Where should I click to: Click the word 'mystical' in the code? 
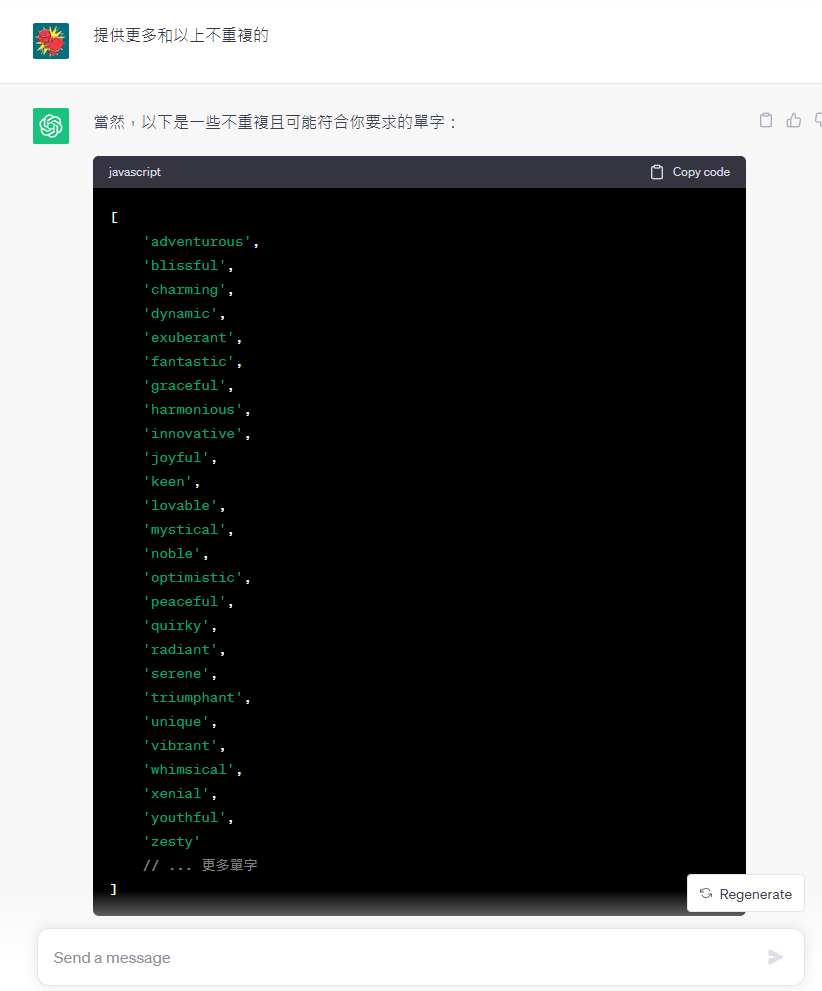tap(184, 530)
